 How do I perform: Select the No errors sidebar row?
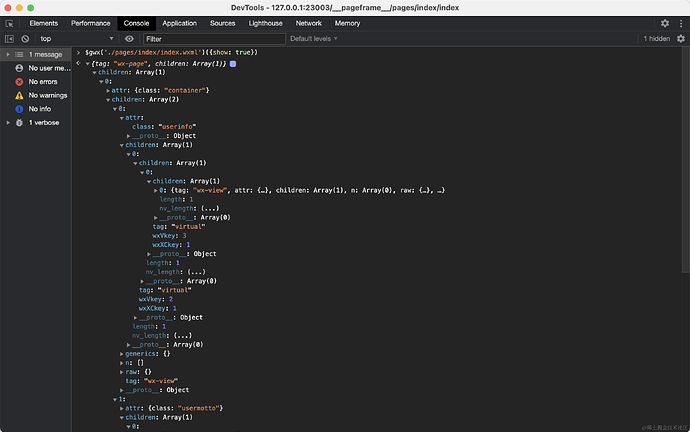[x=36, y=82]
